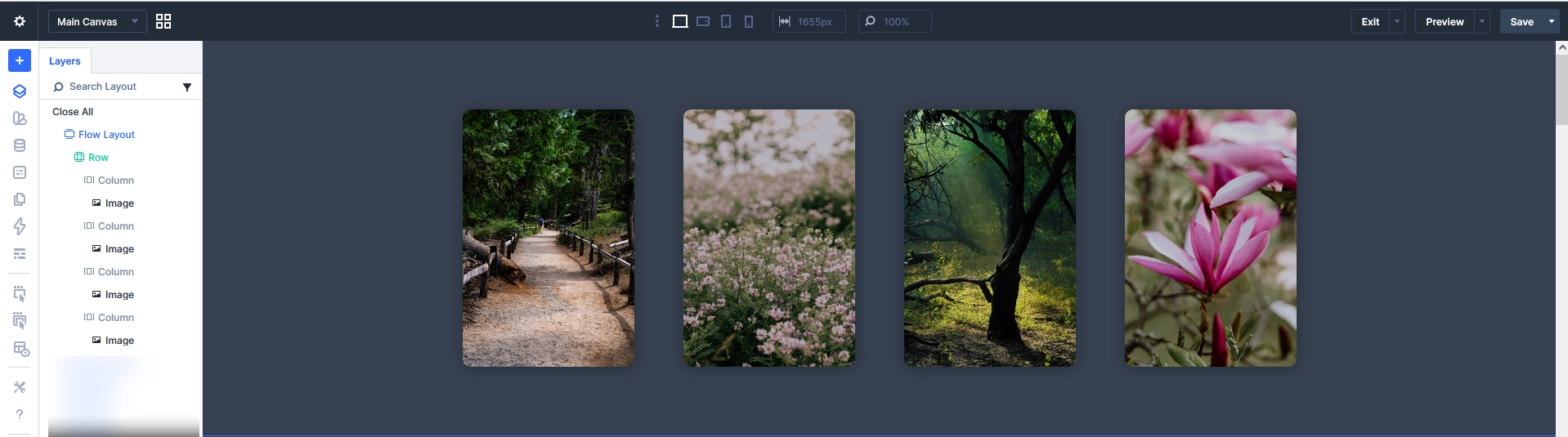The image size is (1568, 437).
Task: Click the blue plus add-element button
Action: [20, 60]
